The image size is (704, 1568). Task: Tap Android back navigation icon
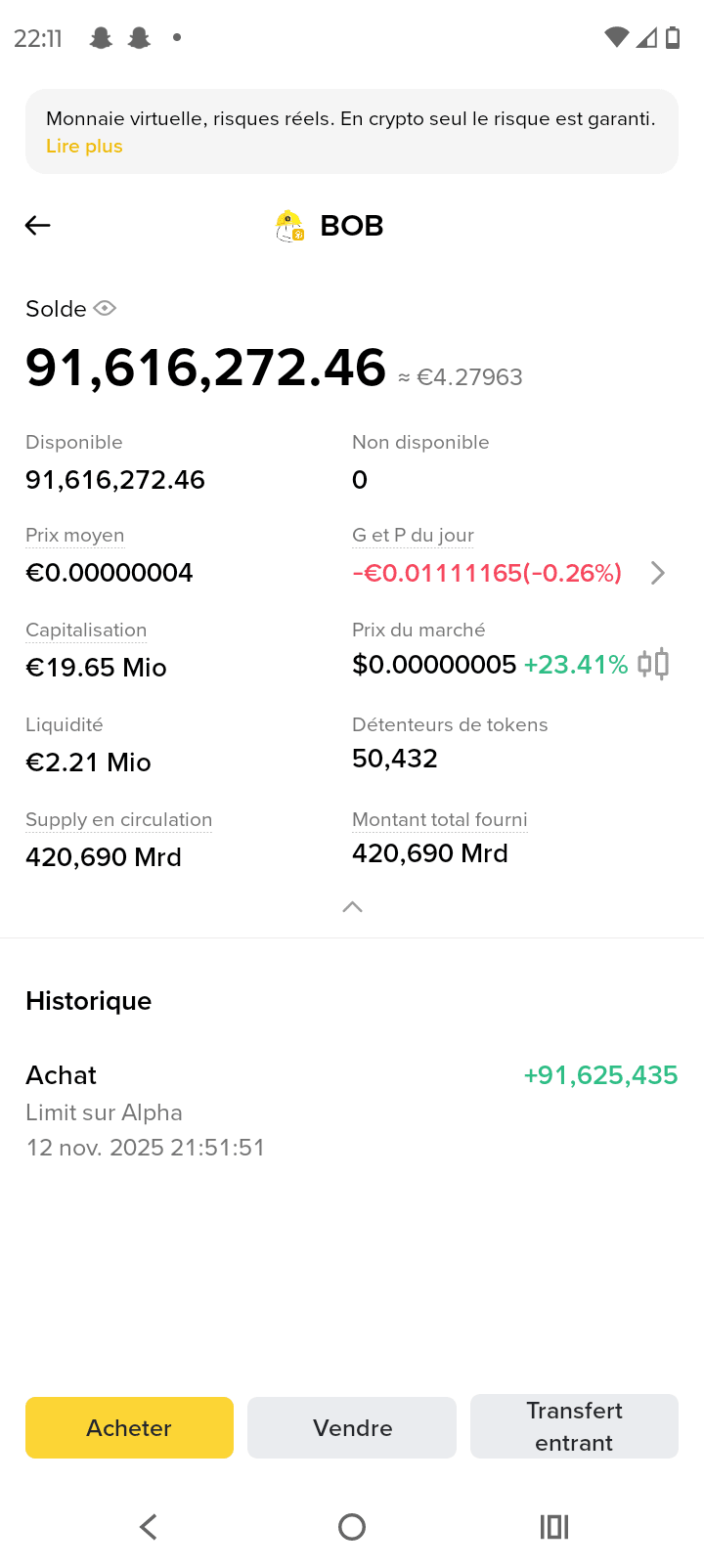tap(149, 1527)
